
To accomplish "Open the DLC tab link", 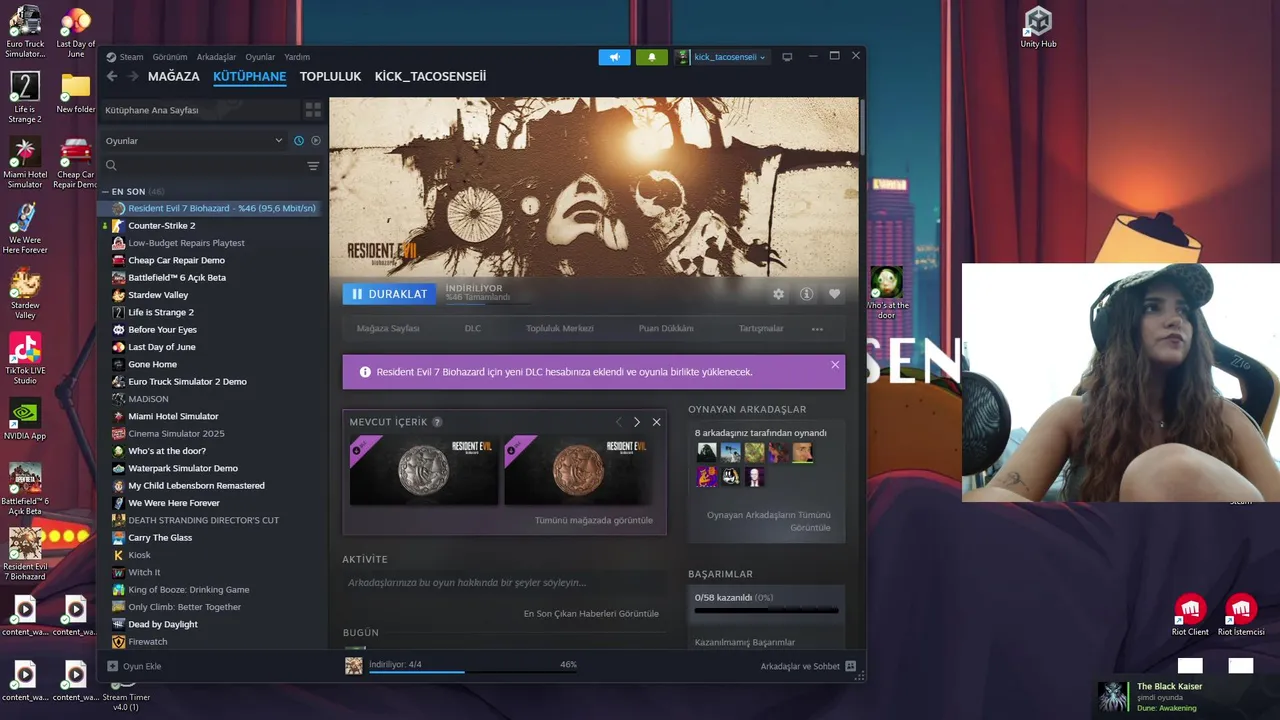I will (x=472, y=329).
